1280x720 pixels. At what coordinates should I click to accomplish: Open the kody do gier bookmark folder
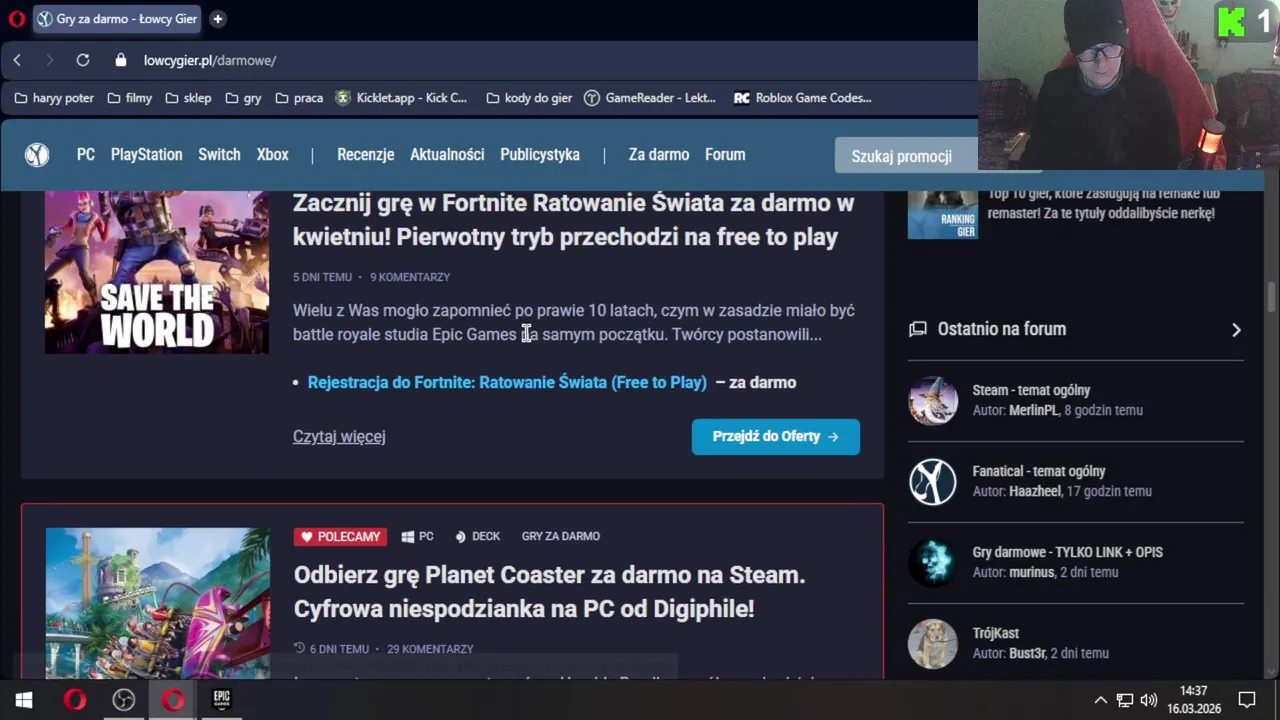coord(529,98)
